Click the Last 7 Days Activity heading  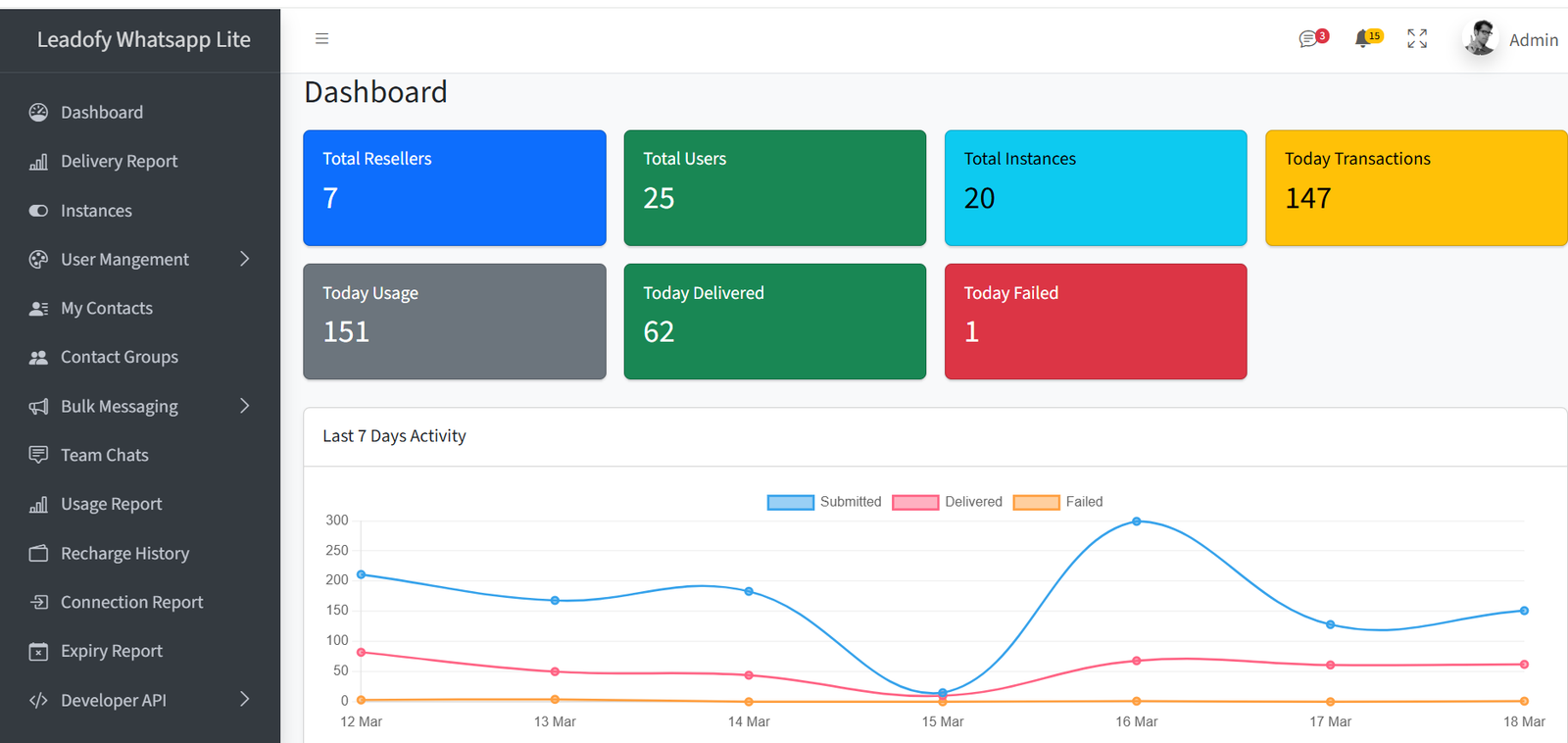click(394, 436)
